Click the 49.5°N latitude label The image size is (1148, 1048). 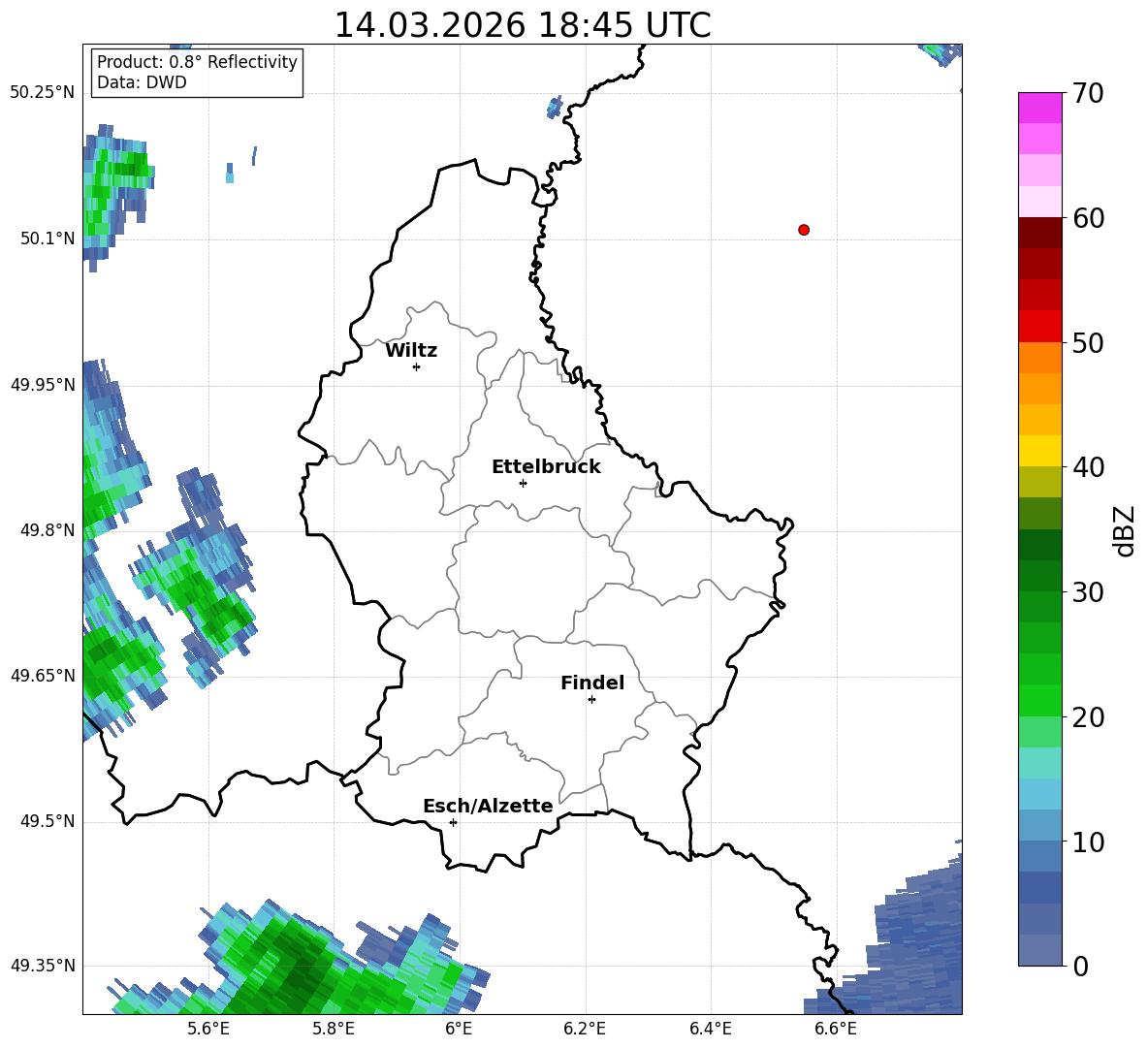(48, 821)
